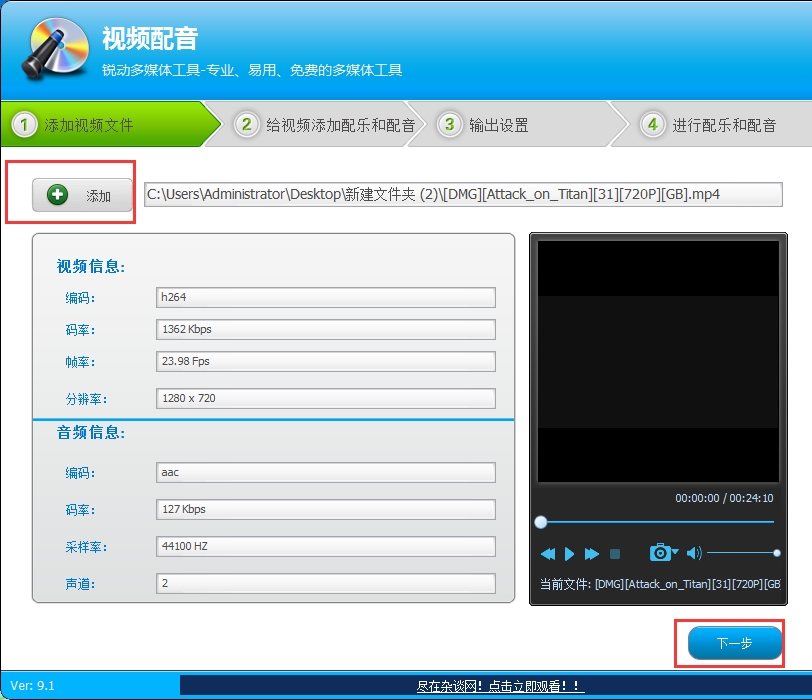The width and height of the screenshot is (812, 700).
Task: Click the video bitrate field 1362 Kbps
Action: (x=326, y=329)
